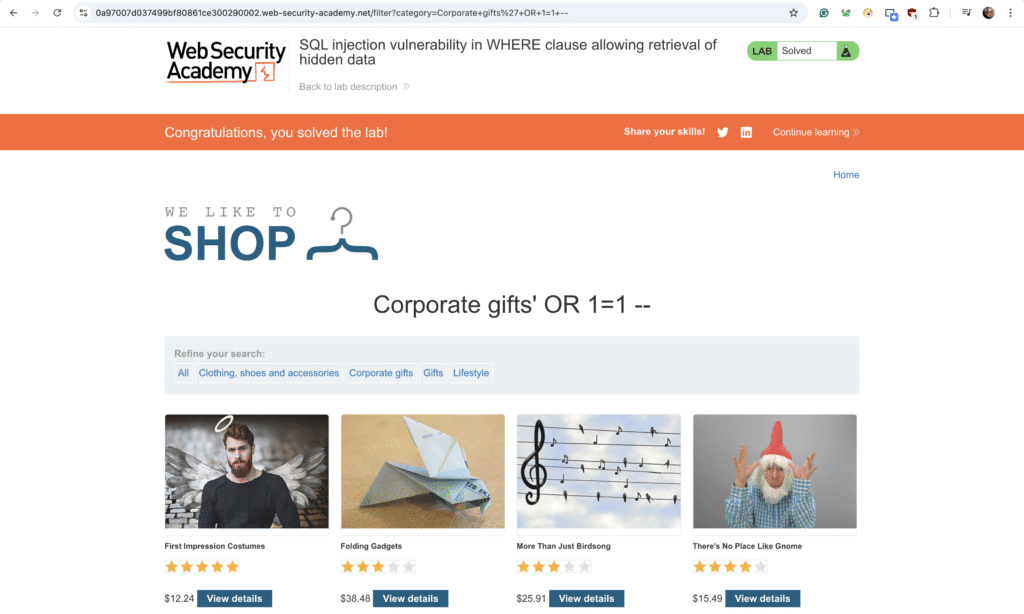
Task: Open the Chrome three-dot menu
Action: pyautogui.click(x=1010, y=13)
